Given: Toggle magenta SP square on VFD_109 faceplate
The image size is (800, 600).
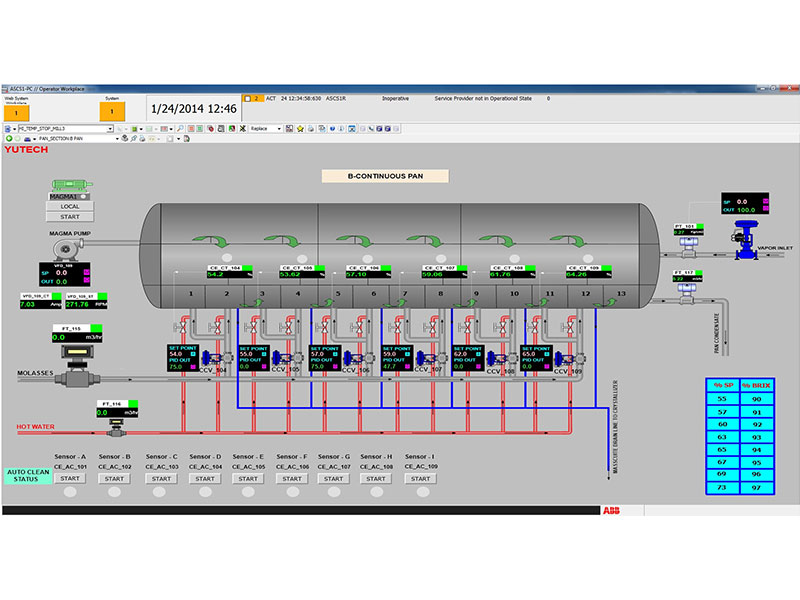Looking at the screenshot, I should point(86,272).
